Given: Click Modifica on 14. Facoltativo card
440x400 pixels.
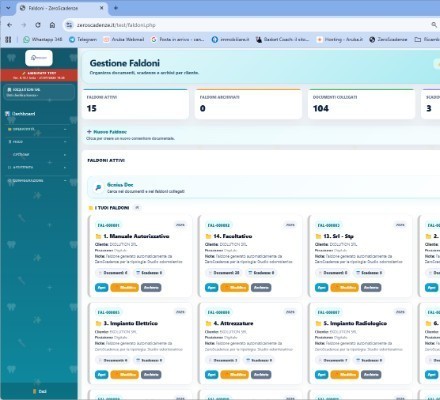Looking at the screenshot, I should coord(234,288).
